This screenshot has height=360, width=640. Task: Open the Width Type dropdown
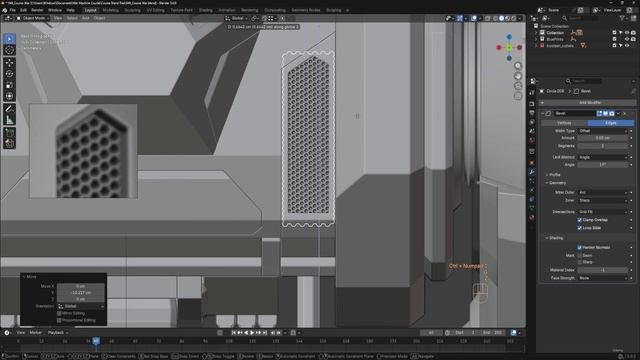coord(603,131)
